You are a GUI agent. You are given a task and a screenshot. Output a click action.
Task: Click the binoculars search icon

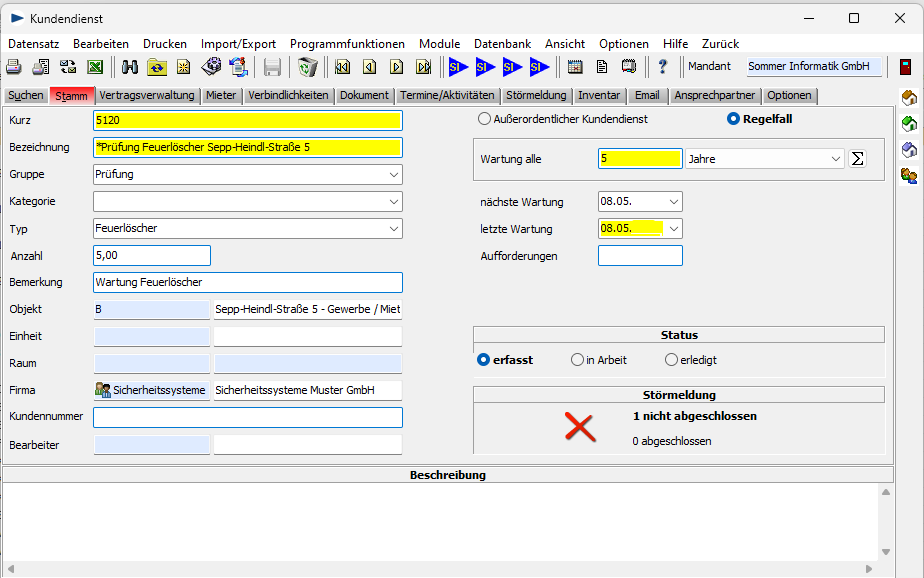[130, 67]
